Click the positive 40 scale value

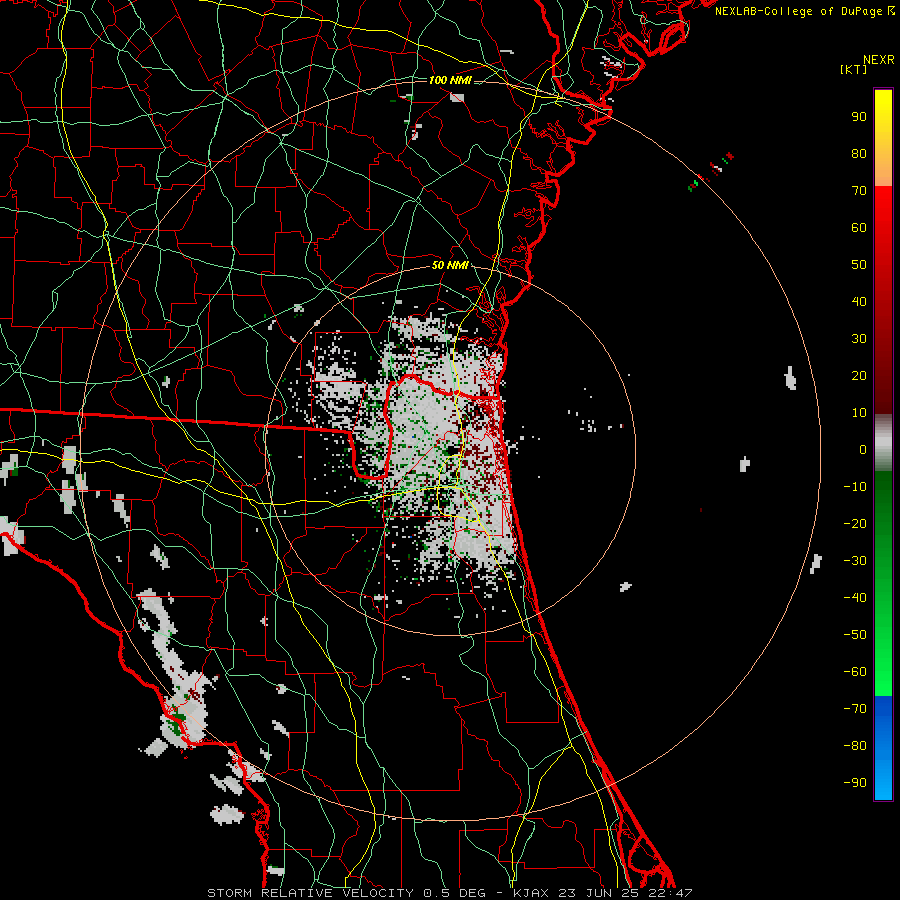(859, 301)
